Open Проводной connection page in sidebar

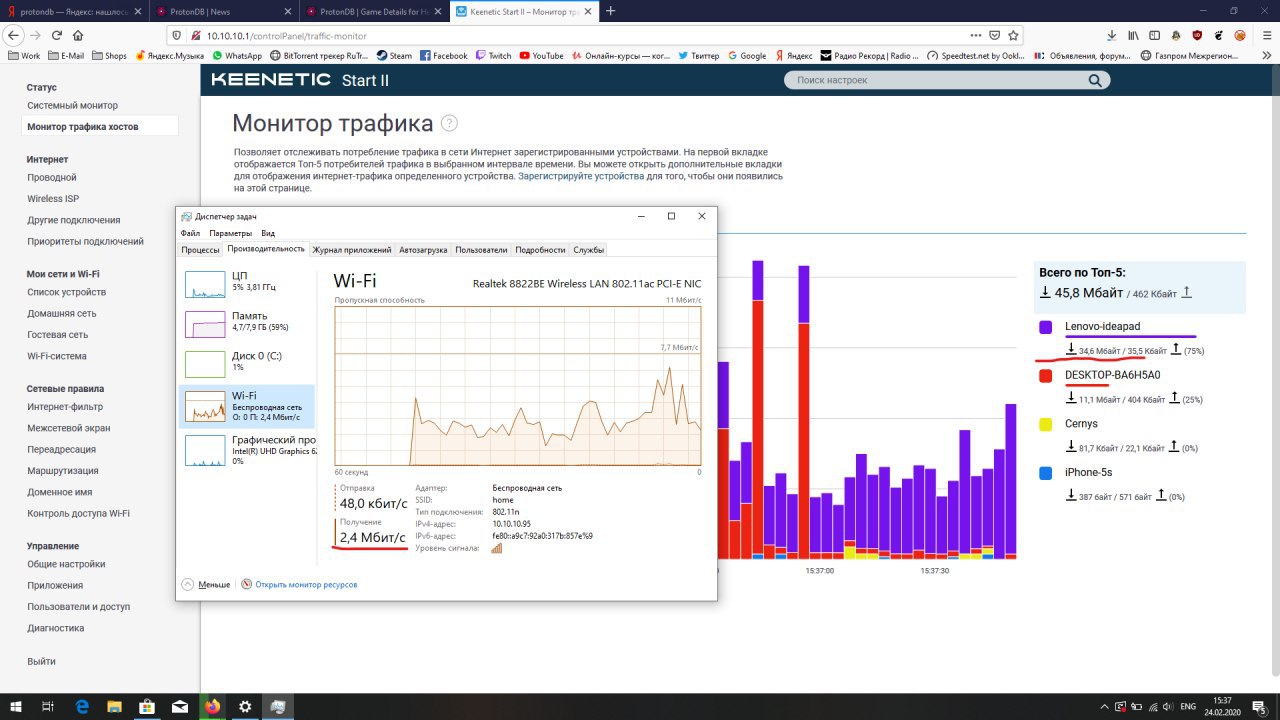(51, 177)
